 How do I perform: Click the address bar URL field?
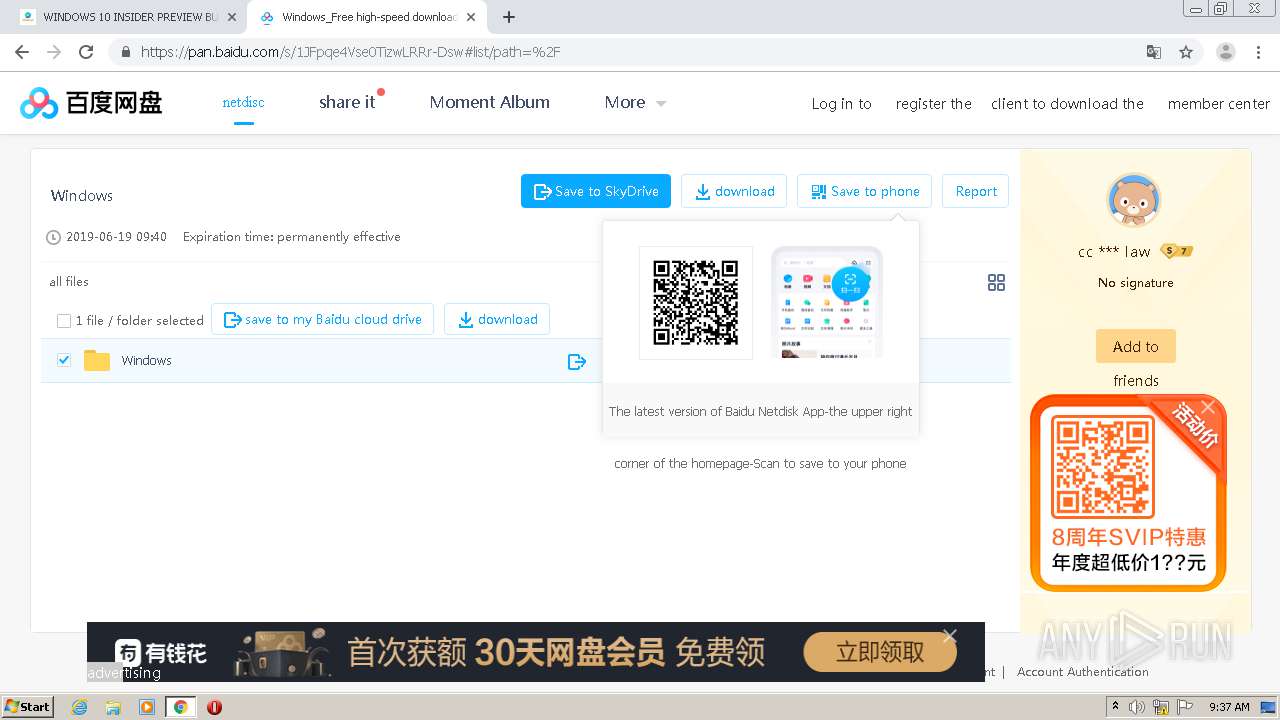coord(630,52)
